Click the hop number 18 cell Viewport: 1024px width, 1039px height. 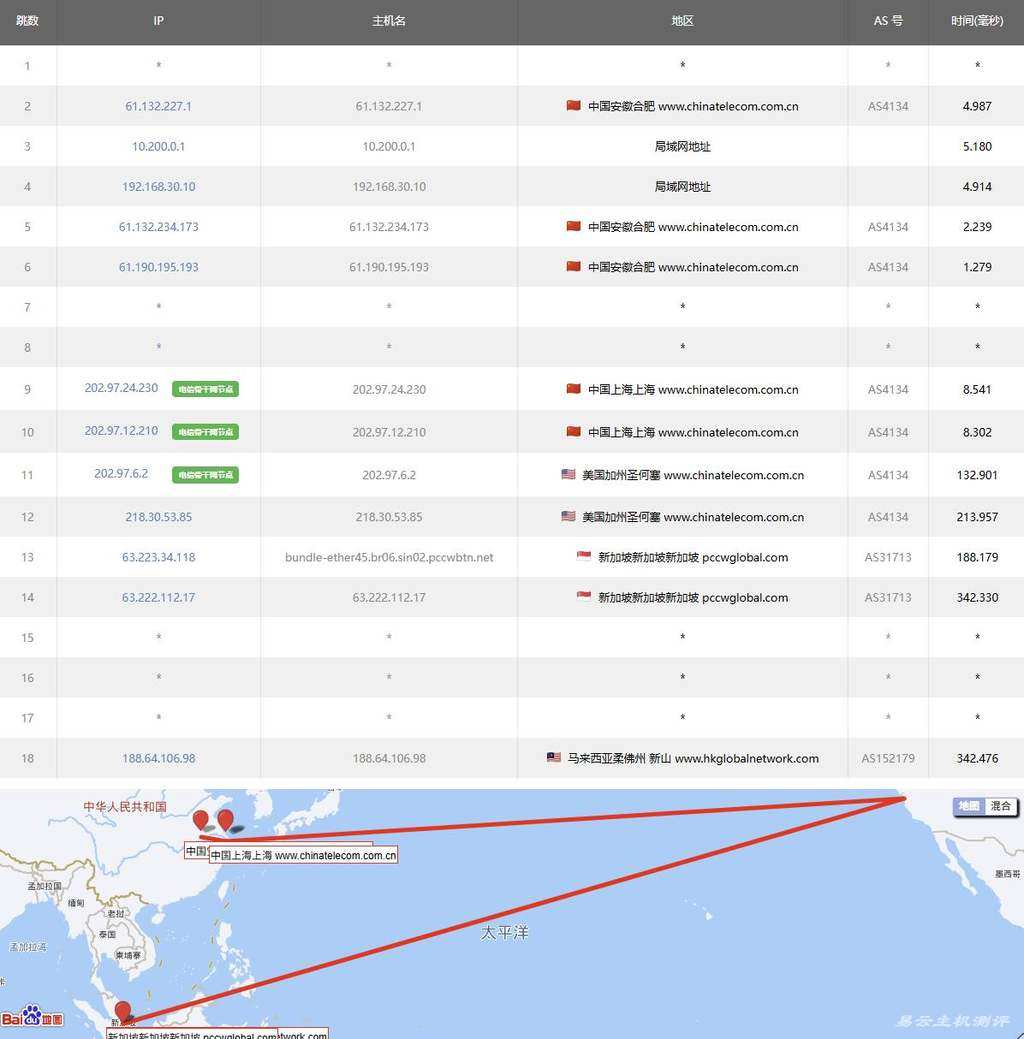[27, 758]
